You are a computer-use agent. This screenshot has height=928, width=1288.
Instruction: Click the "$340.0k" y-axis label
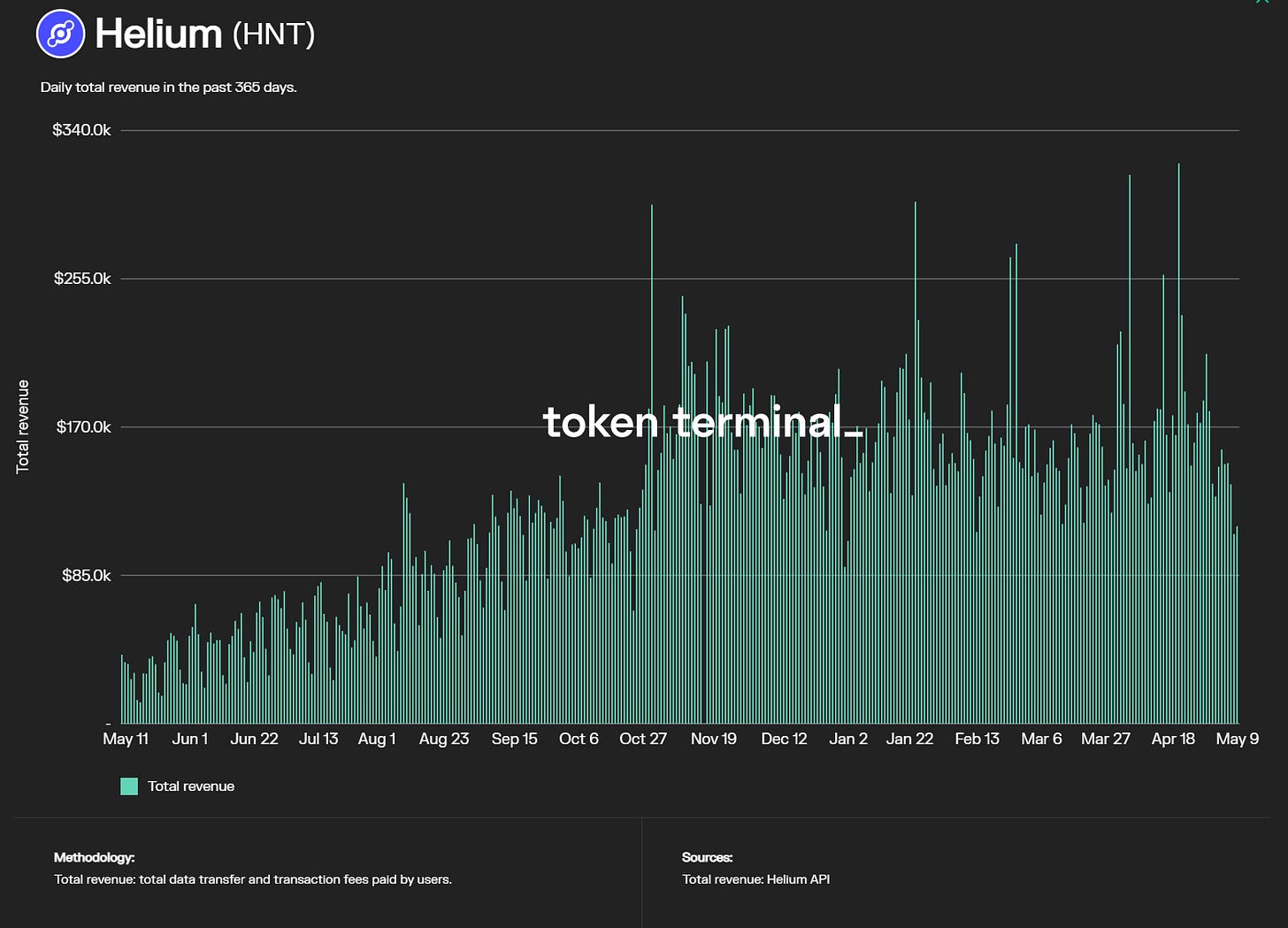tap(81, 130)
